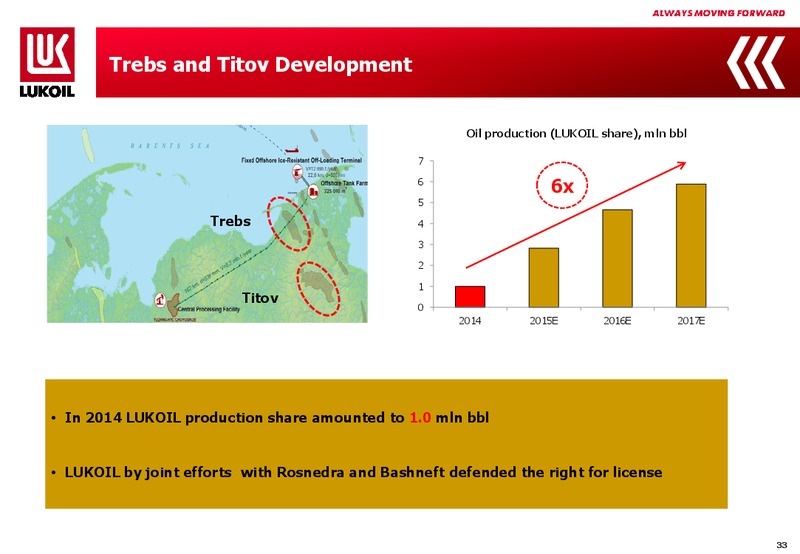Click the Always Moving Forward slogan
This screenshot has height=554, width=800.
click(718, 13)
